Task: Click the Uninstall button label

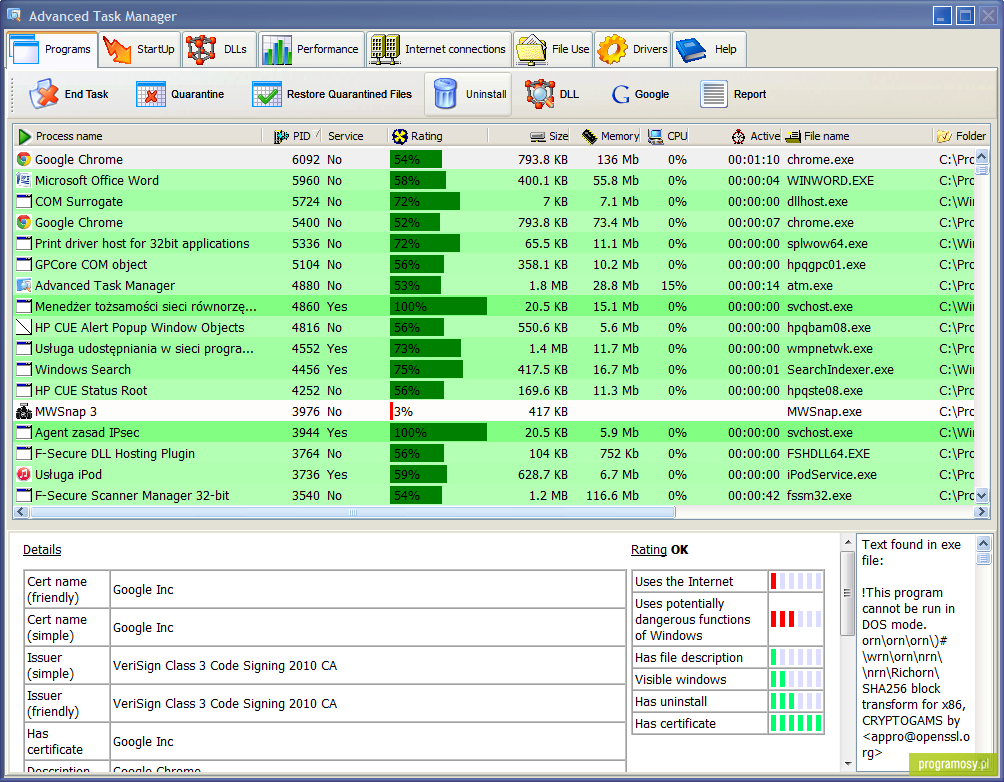Action: coord(486,94)
